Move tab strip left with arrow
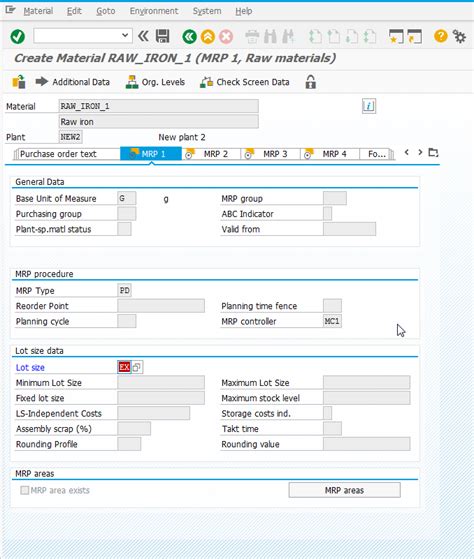This screenshot has width=474, height=559. click(407, 152)
